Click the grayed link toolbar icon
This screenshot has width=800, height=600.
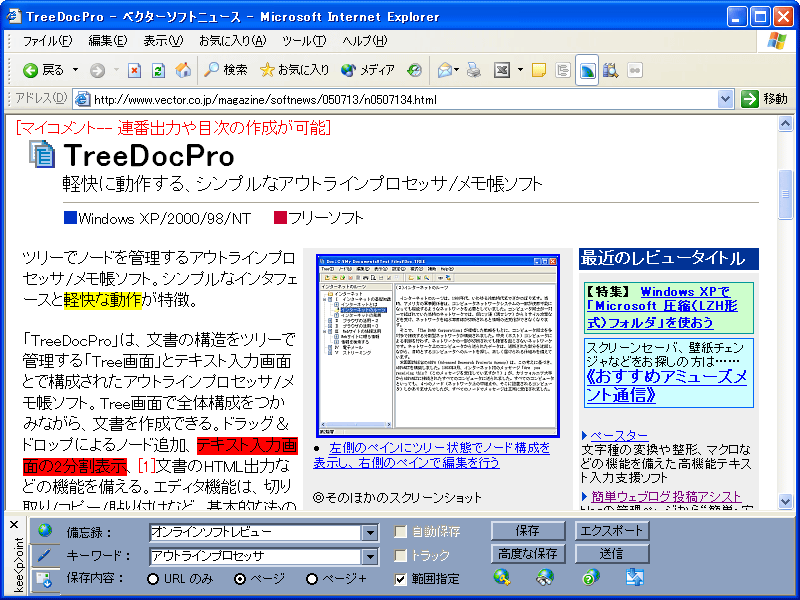pos(635,70)
